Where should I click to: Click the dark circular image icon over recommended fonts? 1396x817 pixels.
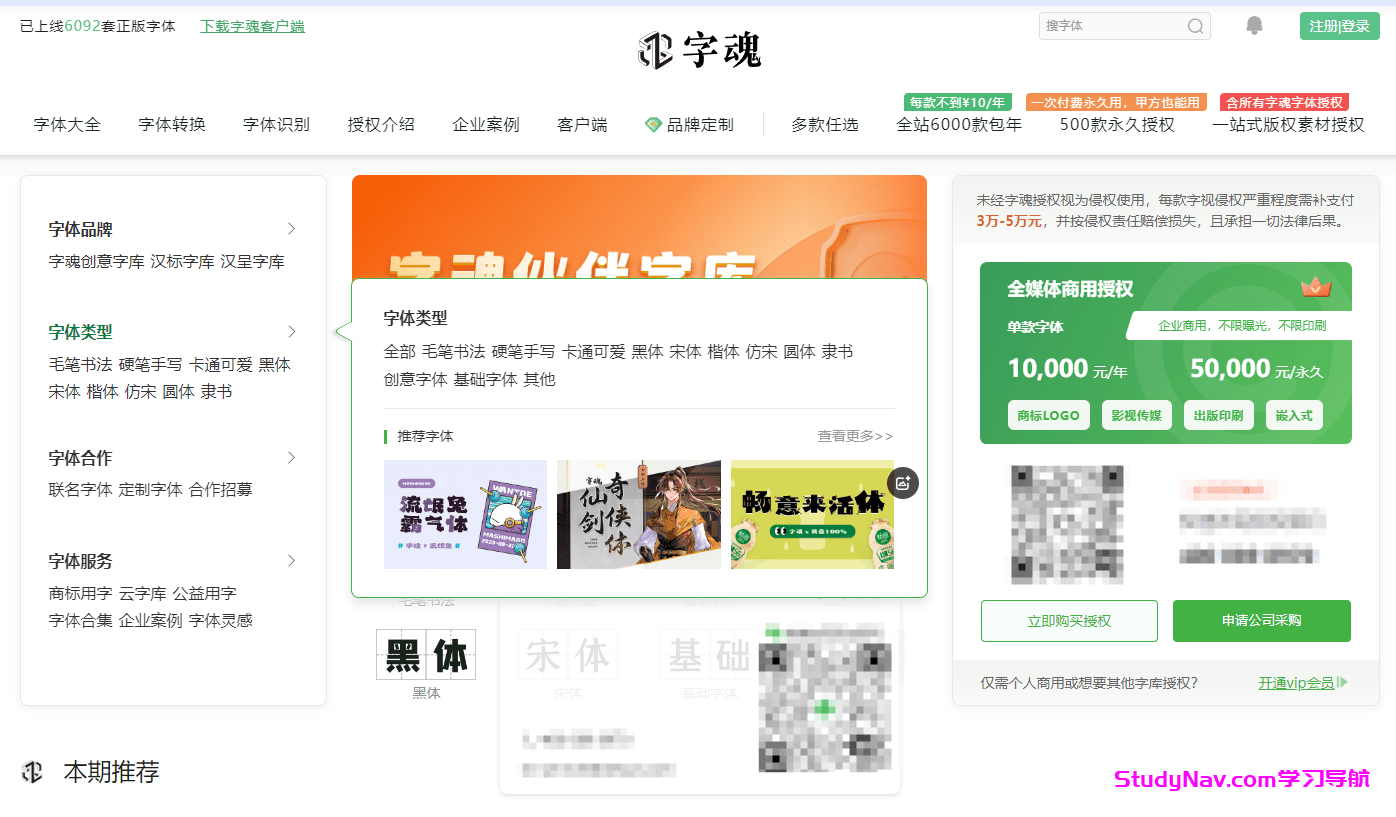[x=903, y=483]
